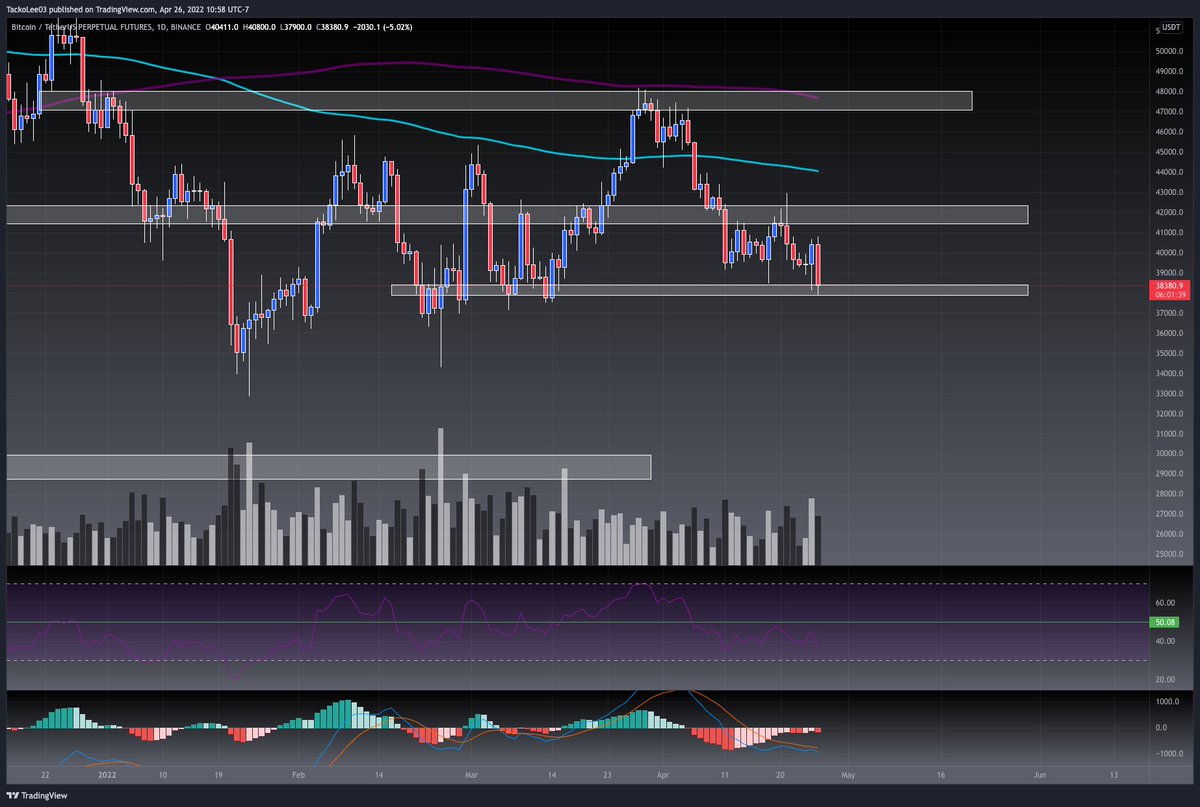Click the latest red daily candle

pyautogui.click(x=819, y=265)
